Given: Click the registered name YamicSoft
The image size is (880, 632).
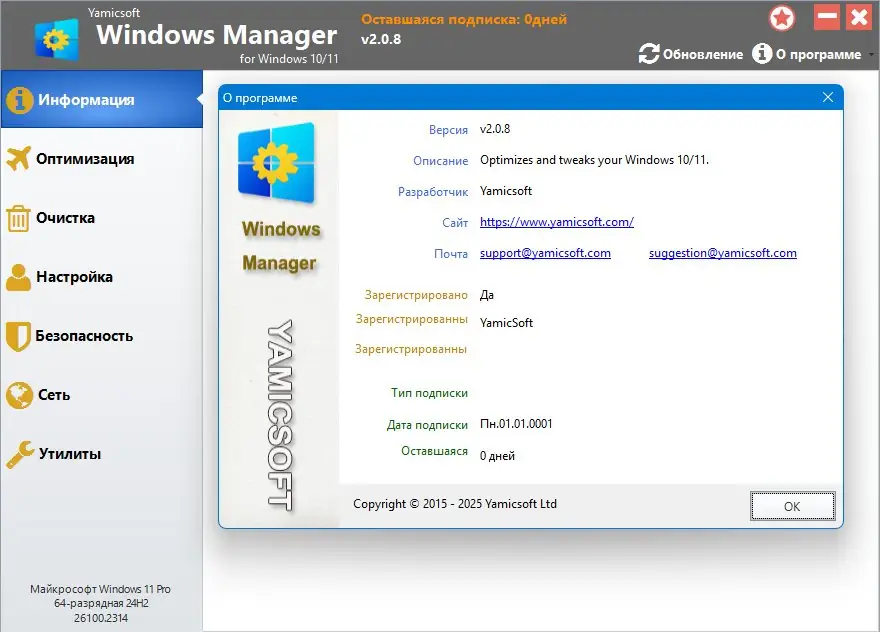Looking at the screenshot, I should click(x=506, y=323).
